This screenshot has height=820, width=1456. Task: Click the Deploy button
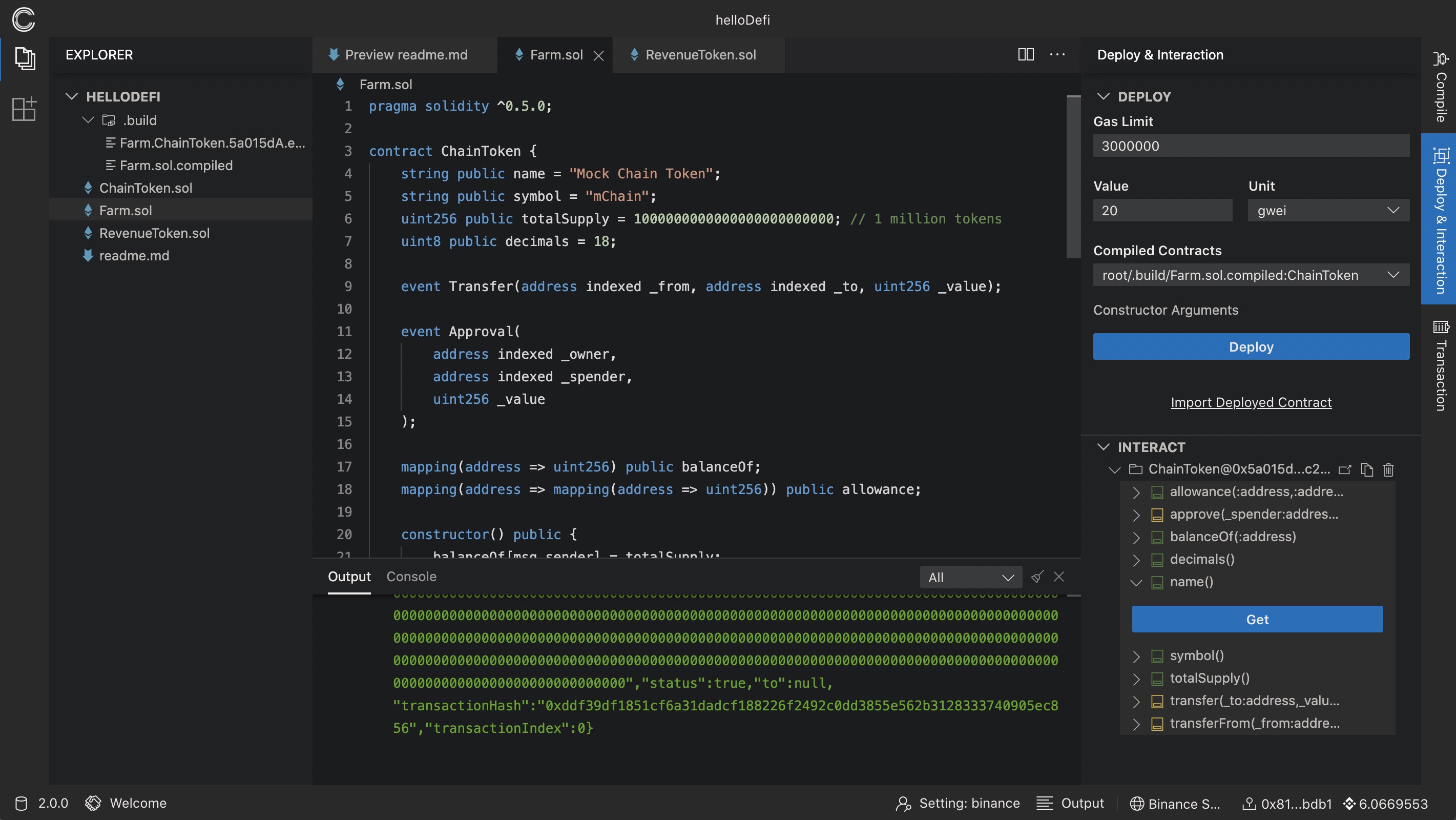pyautogui.click(x=1251, y=346)
